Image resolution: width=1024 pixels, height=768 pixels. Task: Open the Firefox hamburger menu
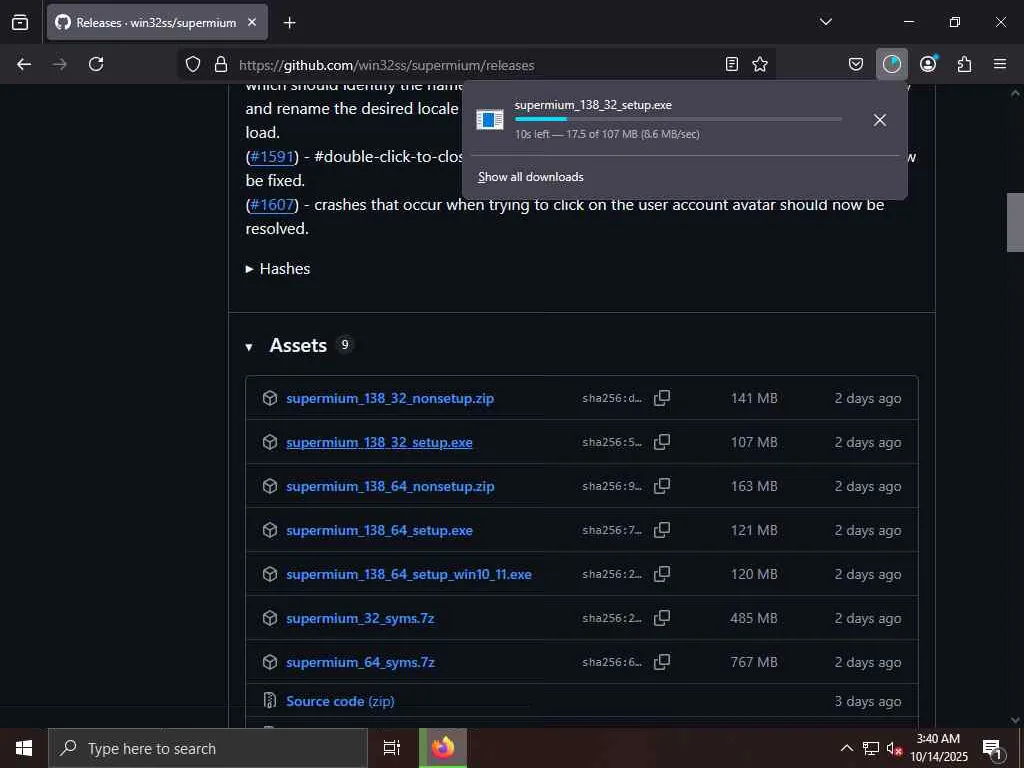point(1000,64)
